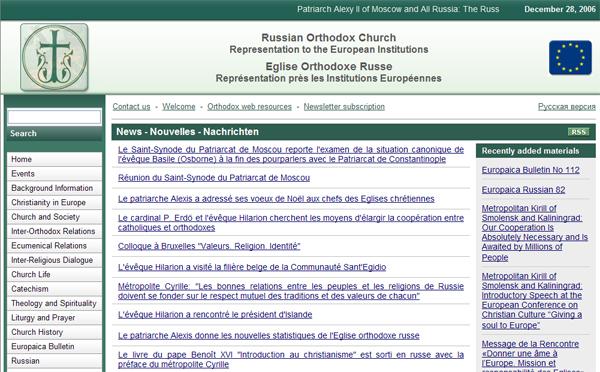The width and height of the screenshot is (600, 372).
Task: Open the Catechism section
Action: click(54, 289)
